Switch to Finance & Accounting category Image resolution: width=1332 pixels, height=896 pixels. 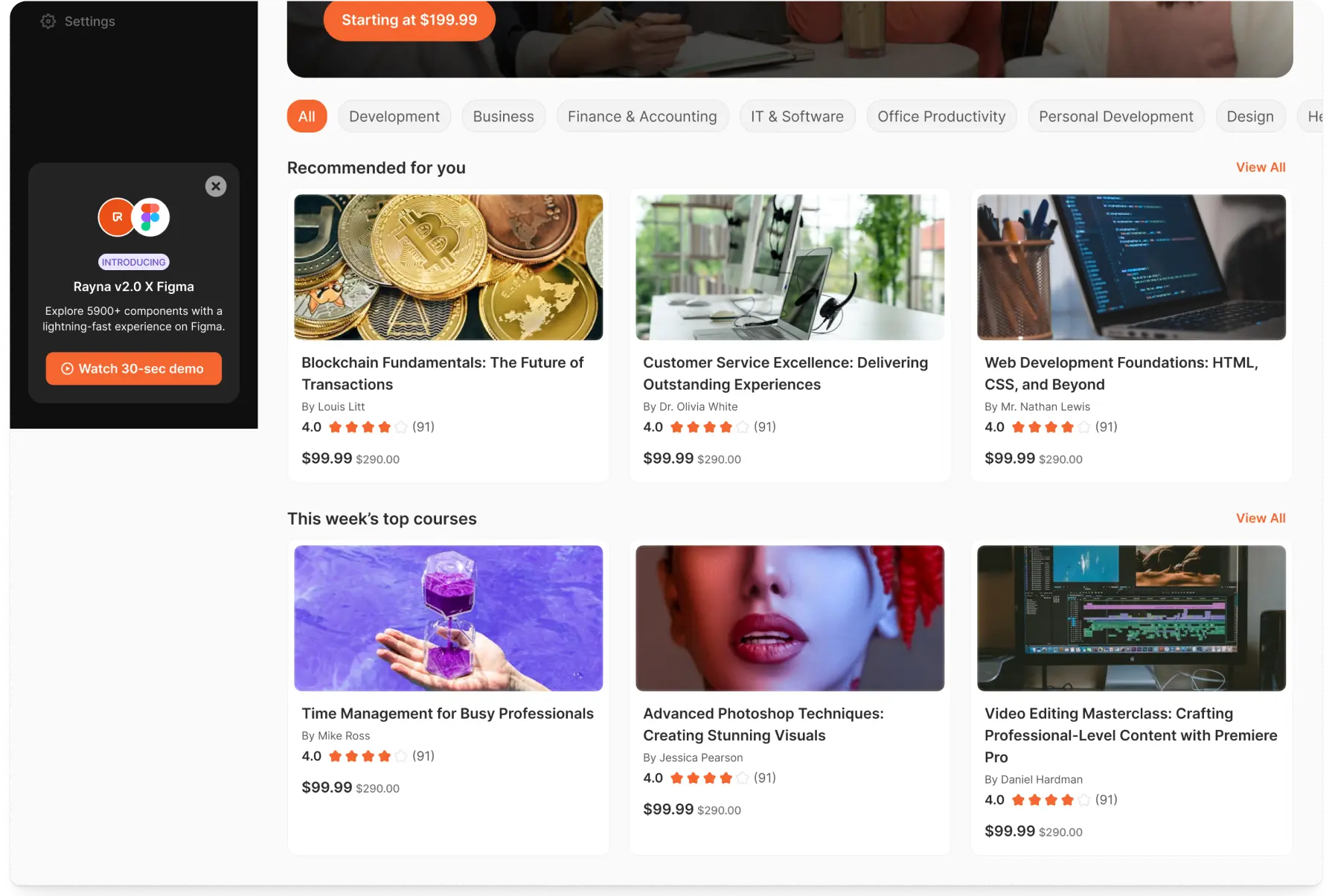[x=642, y=116]
